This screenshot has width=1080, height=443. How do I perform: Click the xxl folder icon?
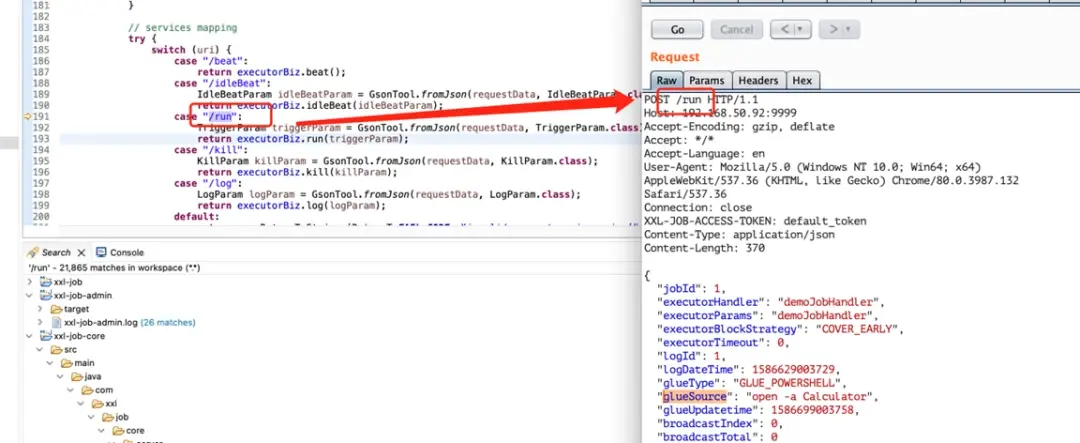[x=98, y=403]
